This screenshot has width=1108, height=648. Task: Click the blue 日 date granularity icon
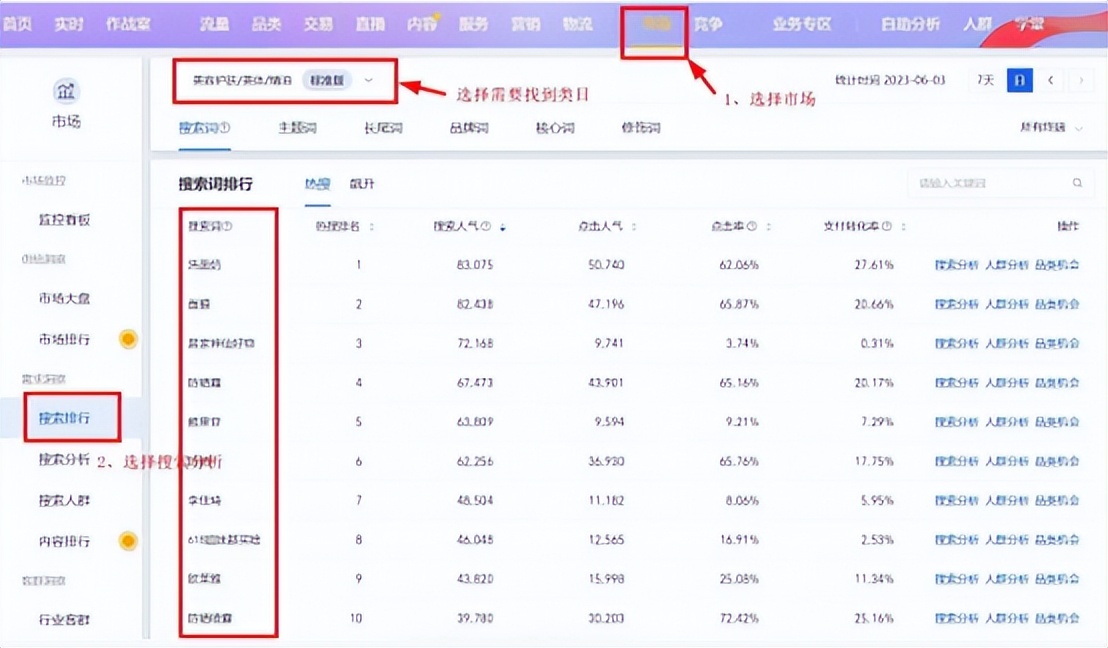coord(1018,78)
